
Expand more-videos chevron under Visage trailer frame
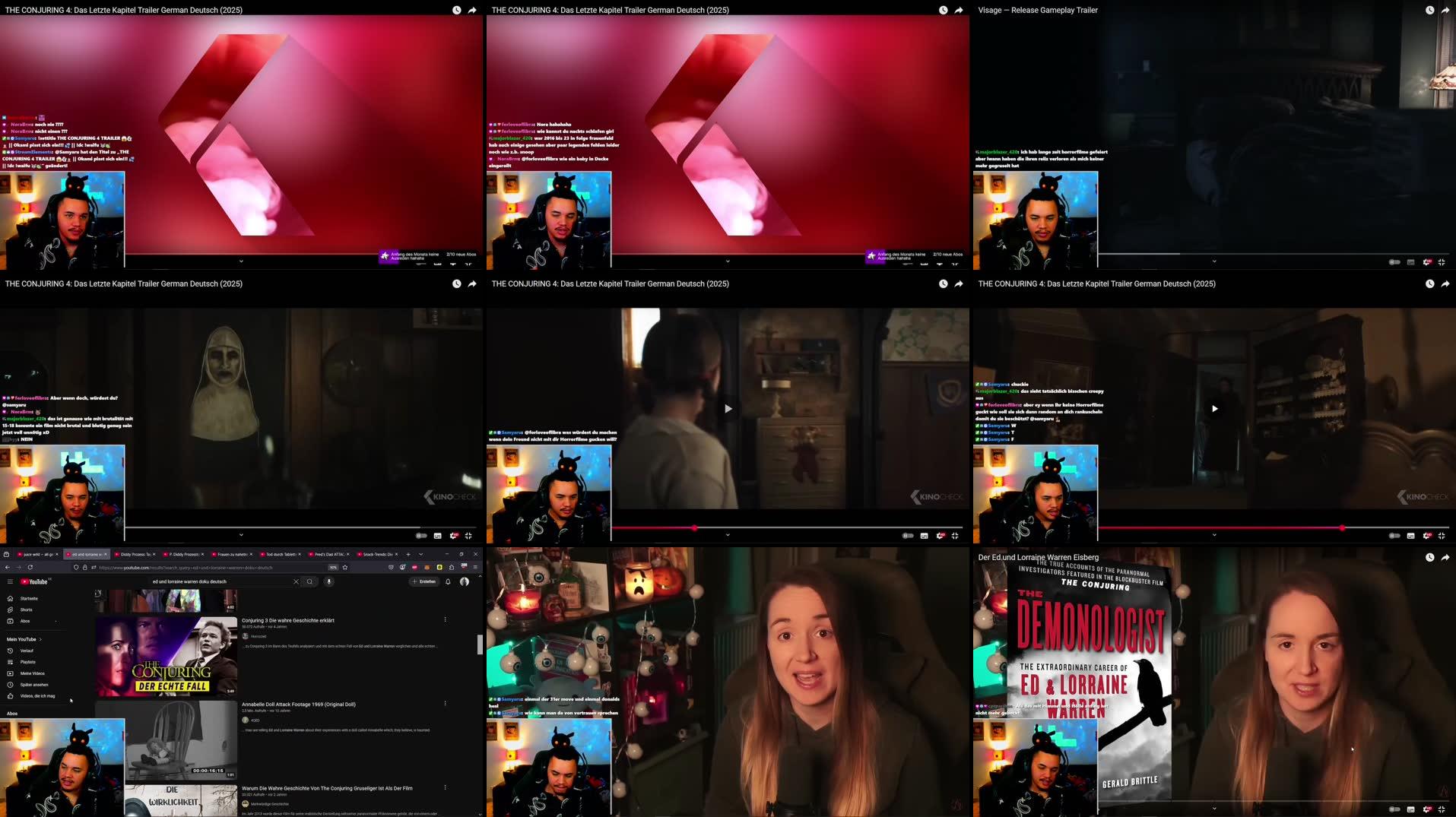click(1214, 261)
